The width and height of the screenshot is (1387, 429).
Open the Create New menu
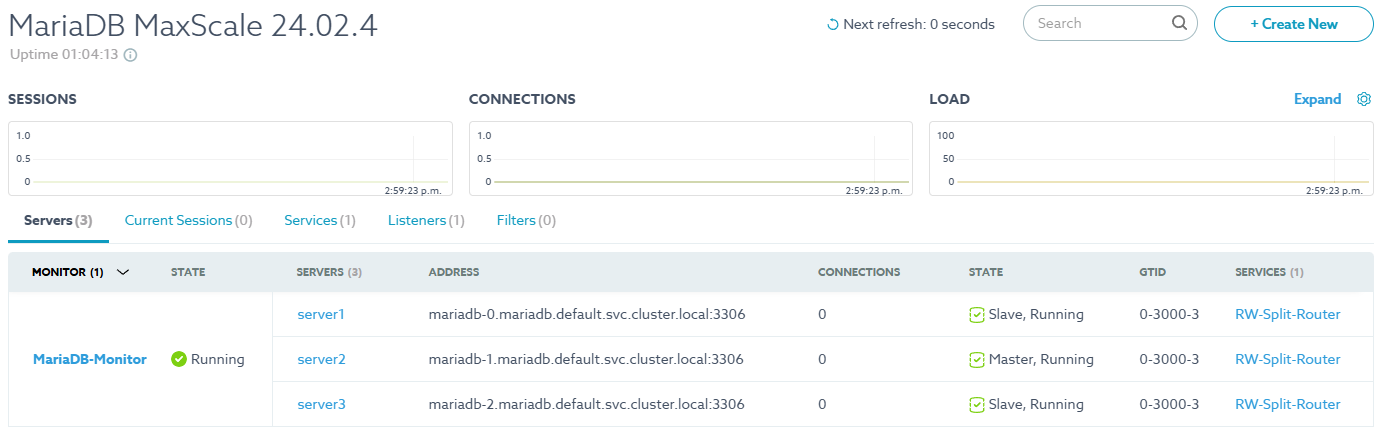pyautogui.click(x=1294, y=24)
